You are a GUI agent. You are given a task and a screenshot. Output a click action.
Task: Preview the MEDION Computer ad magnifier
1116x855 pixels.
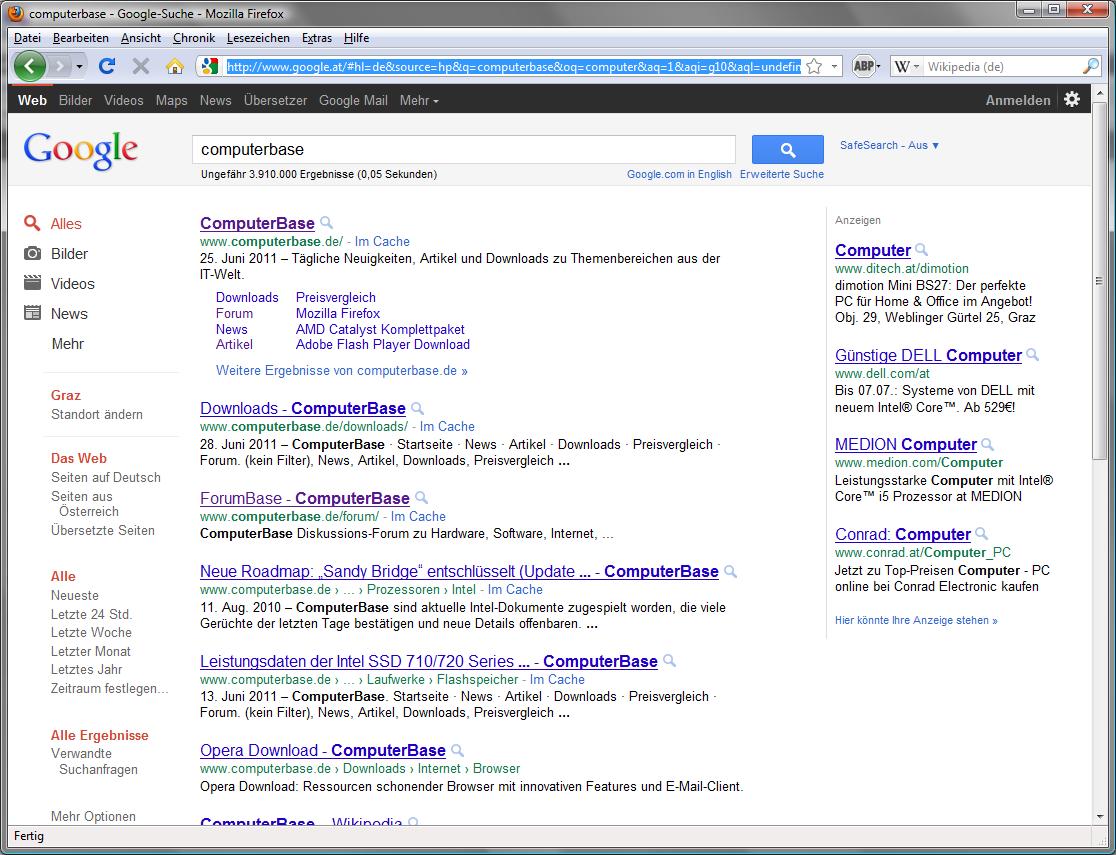point(987,444)
